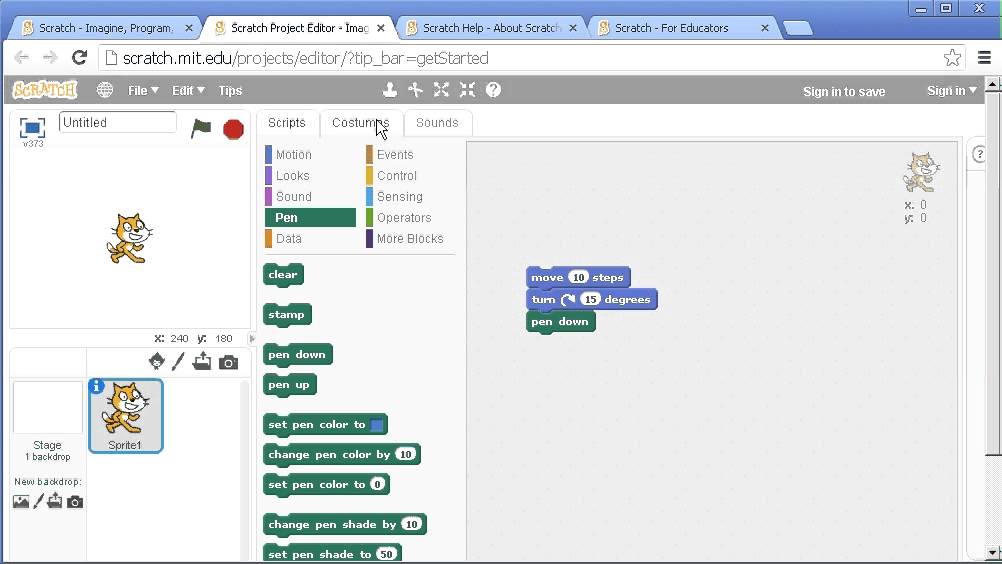Click turn 15 degrees block in script
This screenshot has width=1002, height=564.
(x=591, y=300)
